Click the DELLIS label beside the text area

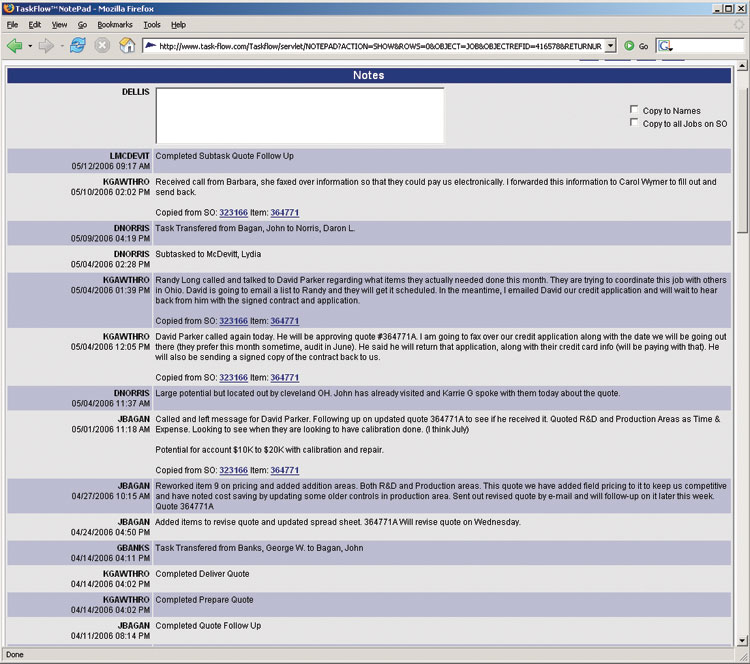(x=135, y=92)
